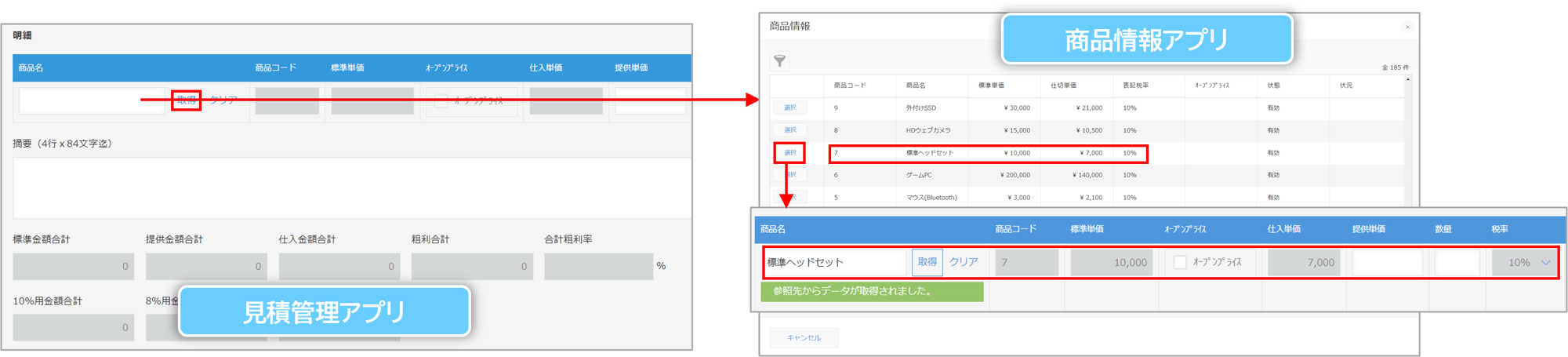Click the 商品名 field containing 標準ヘッドセット
The width and height of the screenshot is (1568, 357).
(834, 262)
